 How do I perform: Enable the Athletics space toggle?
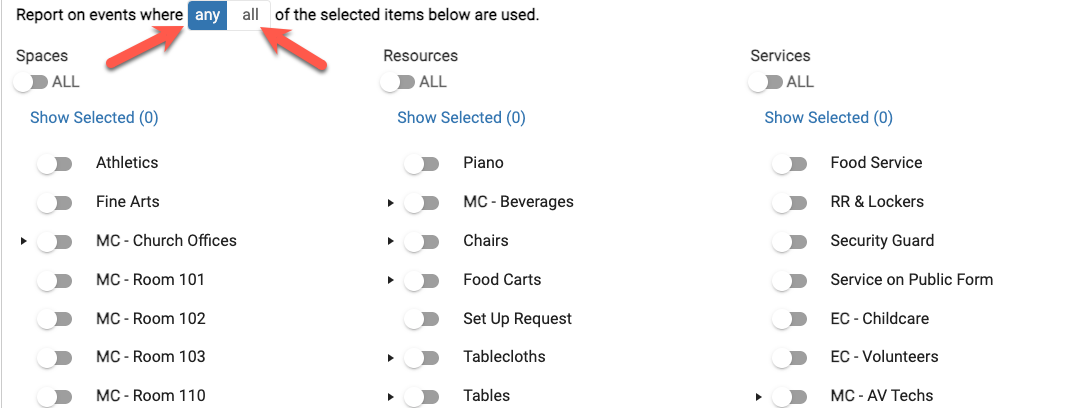click(55, 164)
